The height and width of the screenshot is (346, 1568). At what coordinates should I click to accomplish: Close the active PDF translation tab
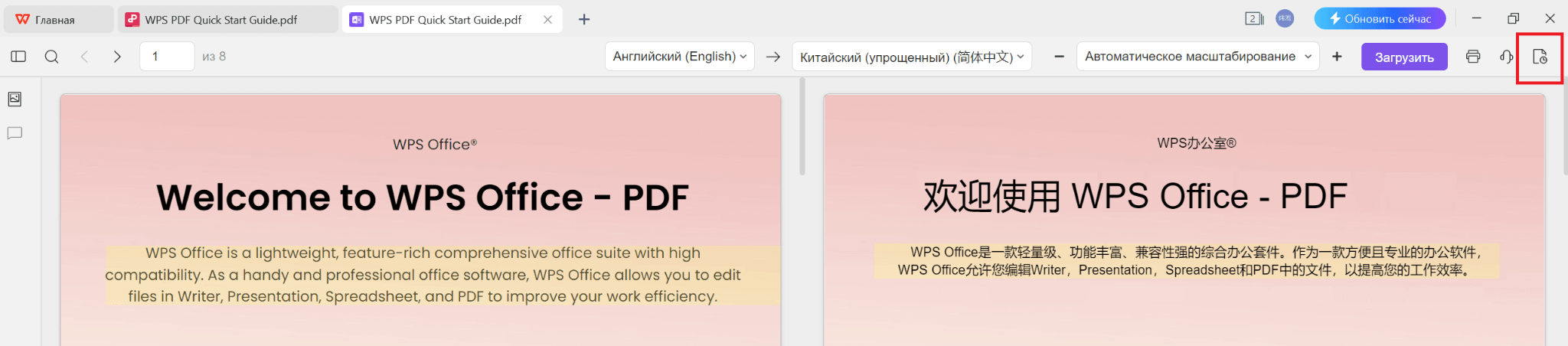547,20
